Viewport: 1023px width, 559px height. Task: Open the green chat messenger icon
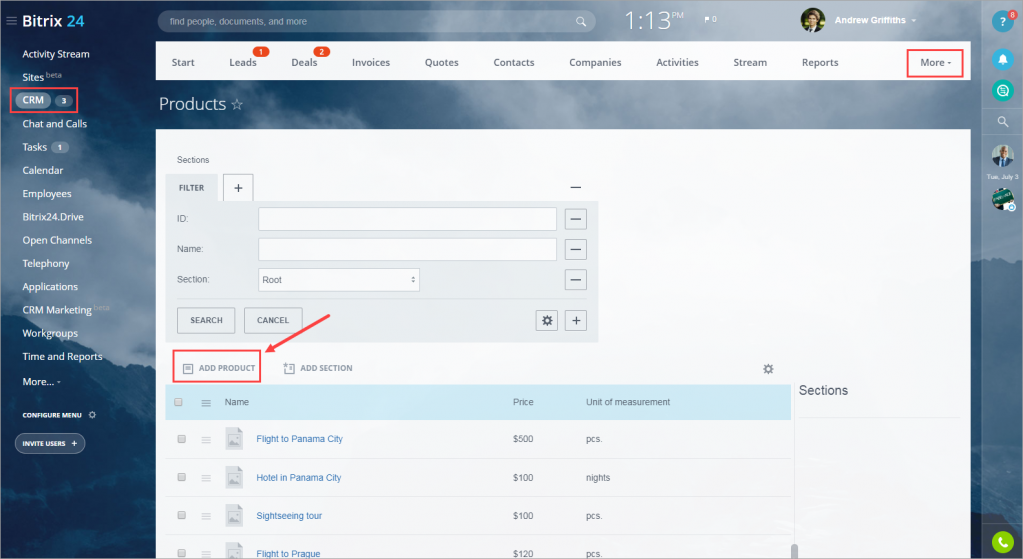1002,90
